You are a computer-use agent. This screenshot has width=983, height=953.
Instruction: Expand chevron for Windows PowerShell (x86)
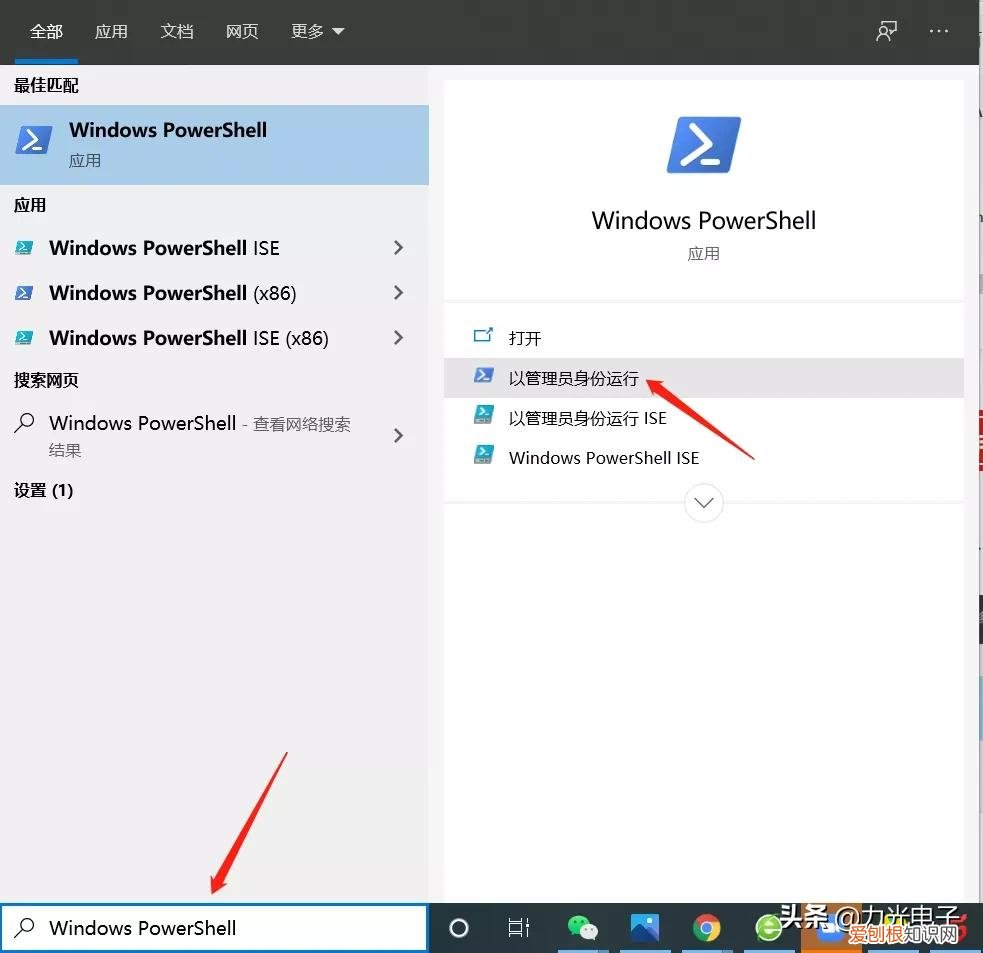click(398, 292)
